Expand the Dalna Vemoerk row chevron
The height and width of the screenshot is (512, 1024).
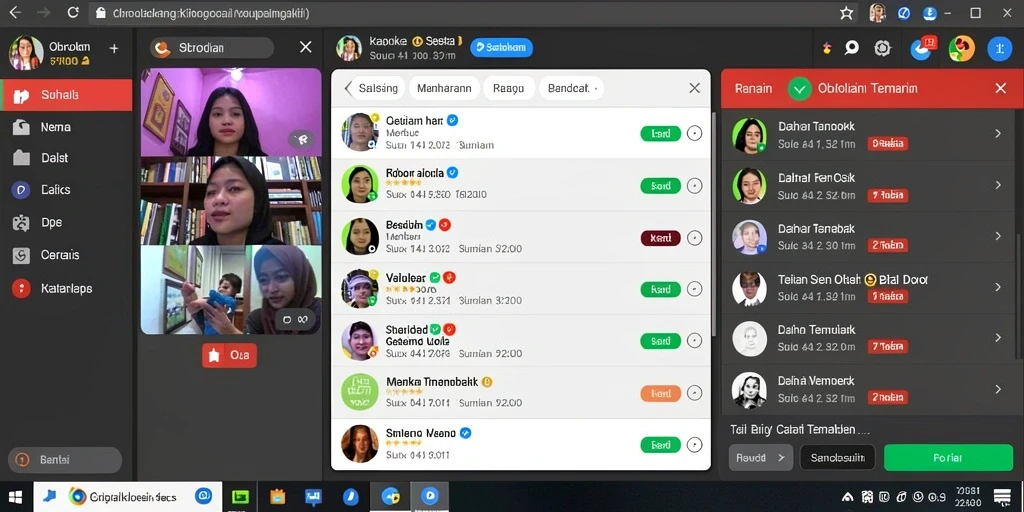[x=998, y=389]
